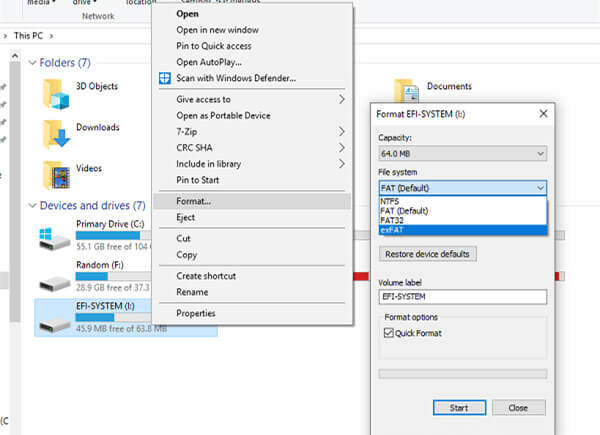Click Restore device defaults button
600x435 pixels.
(x=426, y=254)
